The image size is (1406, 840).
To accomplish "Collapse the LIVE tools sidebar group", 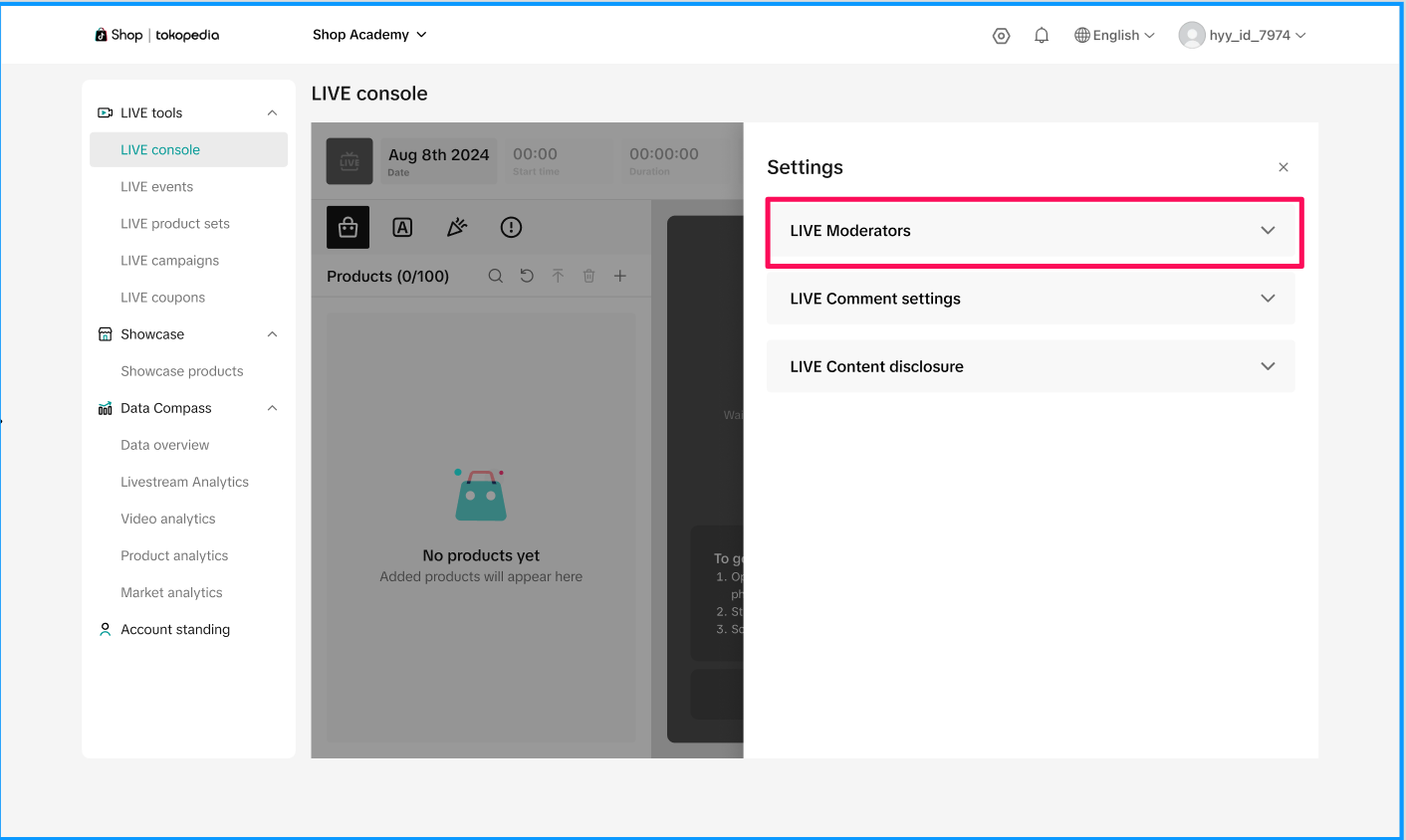I will pos(272,113).
